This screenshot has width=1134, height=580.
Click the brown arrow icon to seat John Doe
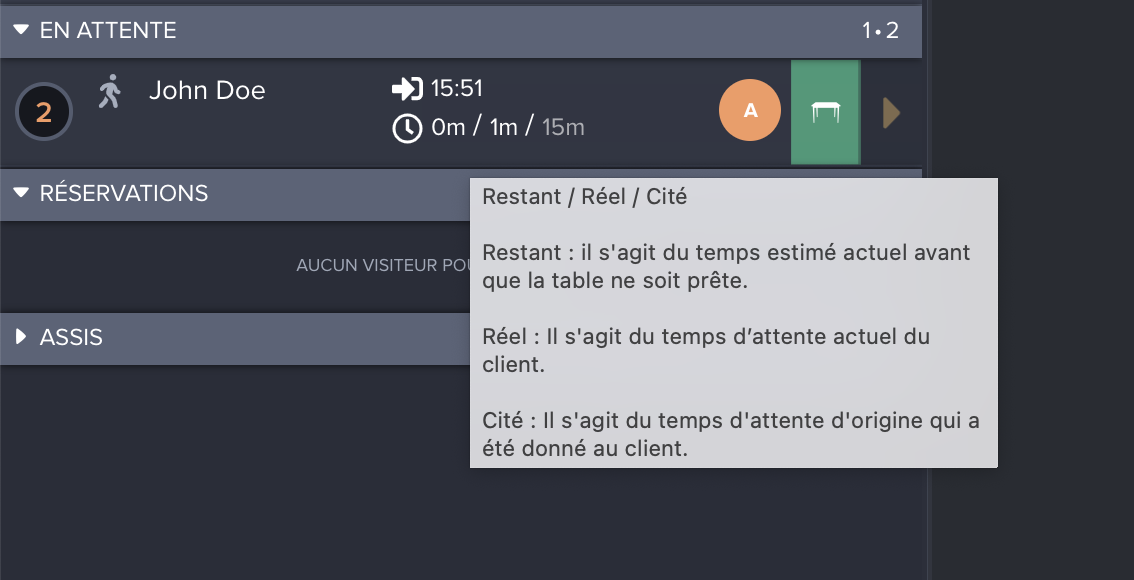(x=890, y=112)
